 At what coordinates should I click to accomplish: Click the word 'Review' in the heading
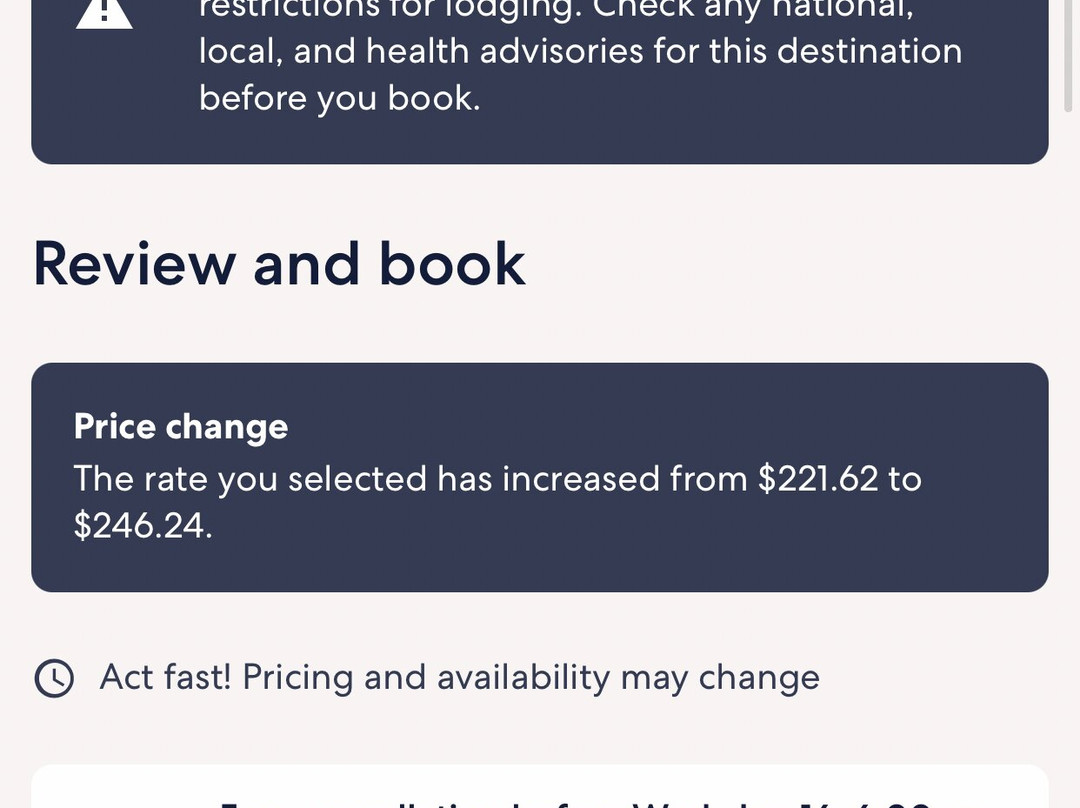[x=134, y=264]
